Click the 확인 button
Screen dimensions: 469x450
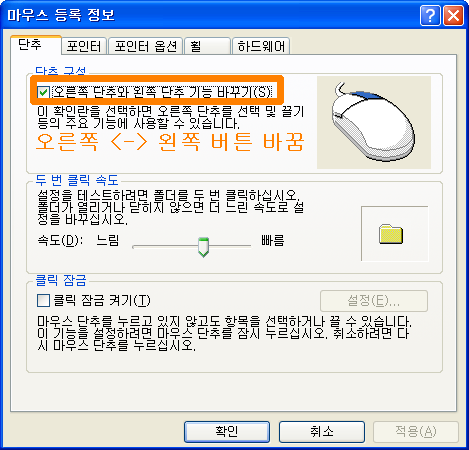point(227,432)
